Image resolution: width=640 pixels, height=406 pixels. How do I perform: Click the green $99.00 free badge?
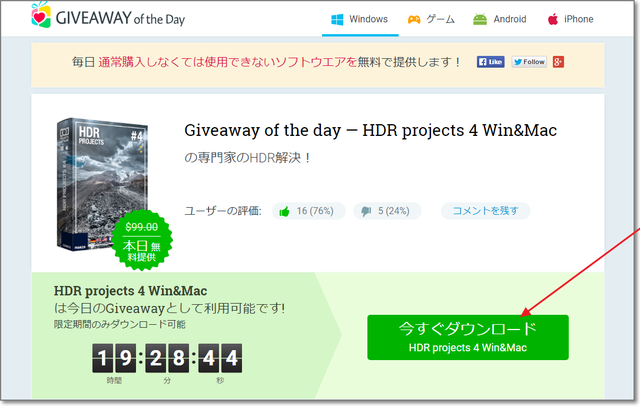(x=142, y=240)
